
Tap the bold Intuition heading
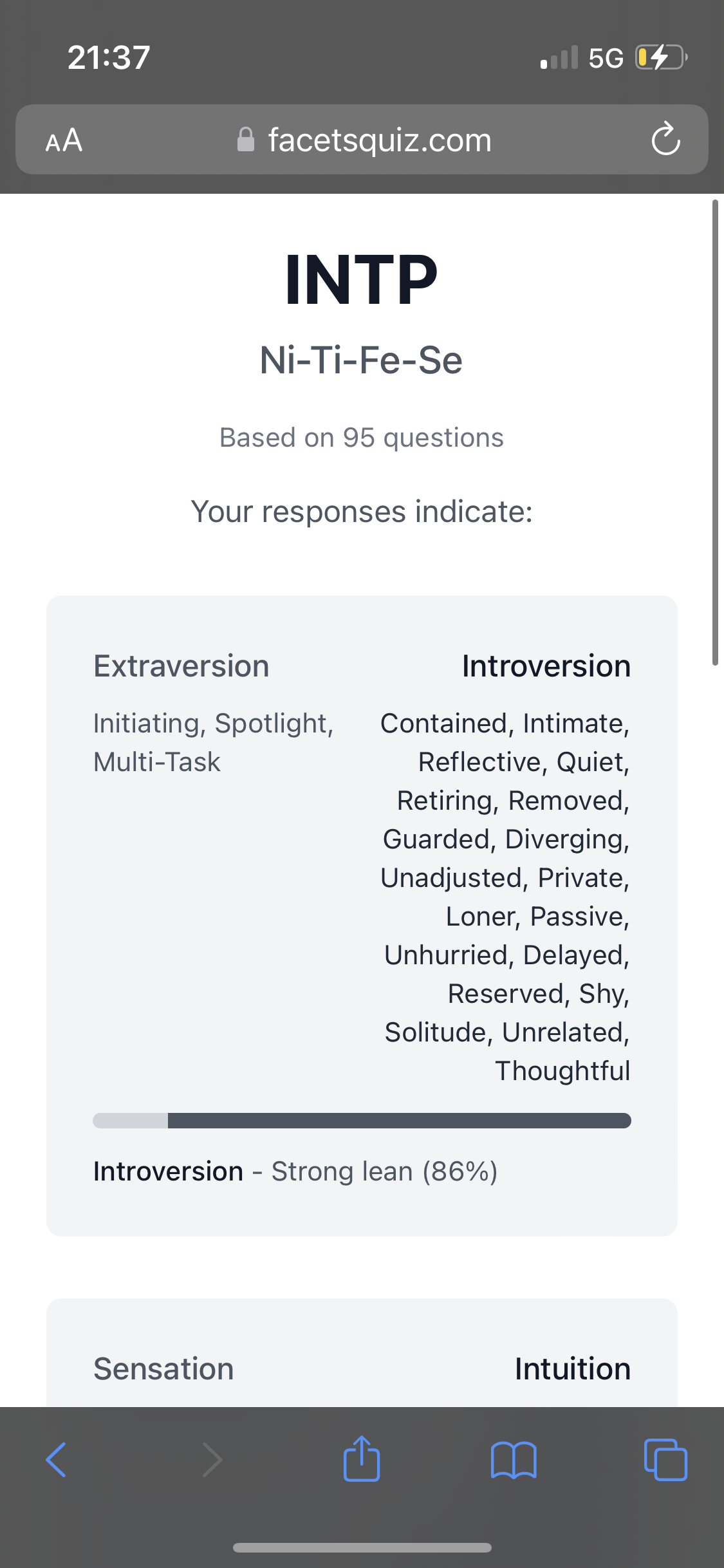[x=572, y=1369]
